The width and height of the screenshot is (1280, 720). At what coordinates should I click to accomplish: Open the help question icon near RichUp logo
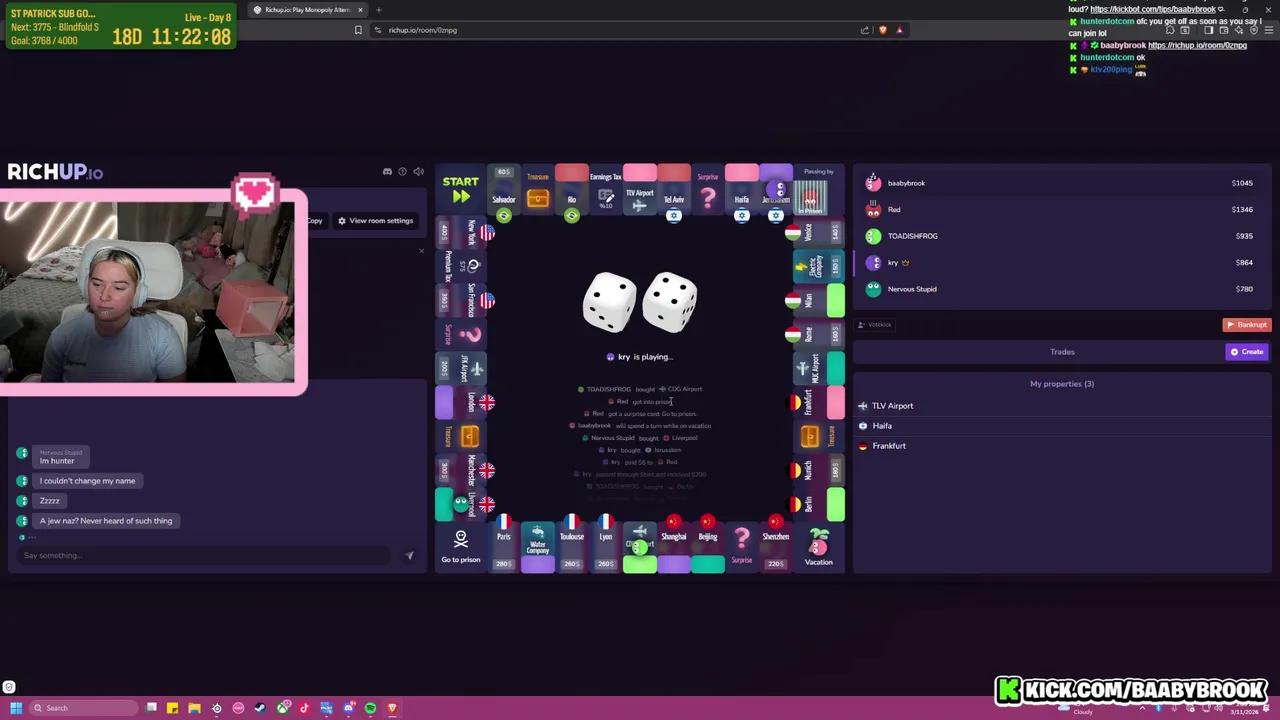(x=403, y=172)
